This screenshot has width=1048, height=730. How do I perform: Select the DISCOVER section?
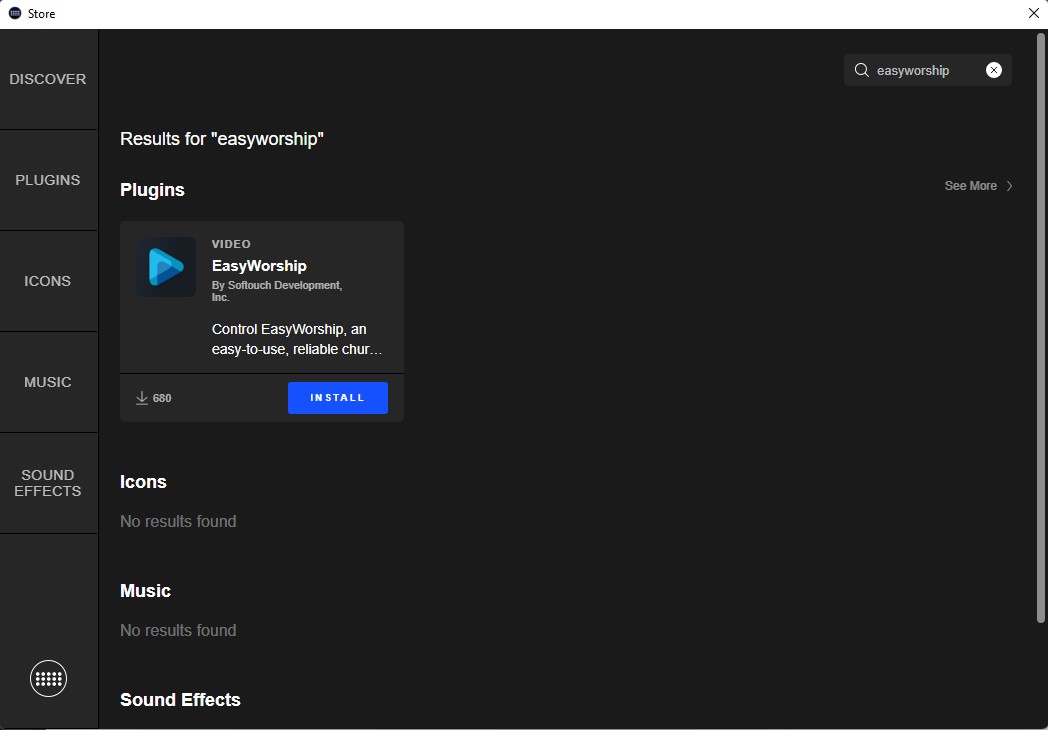click(x=48, y=78)
